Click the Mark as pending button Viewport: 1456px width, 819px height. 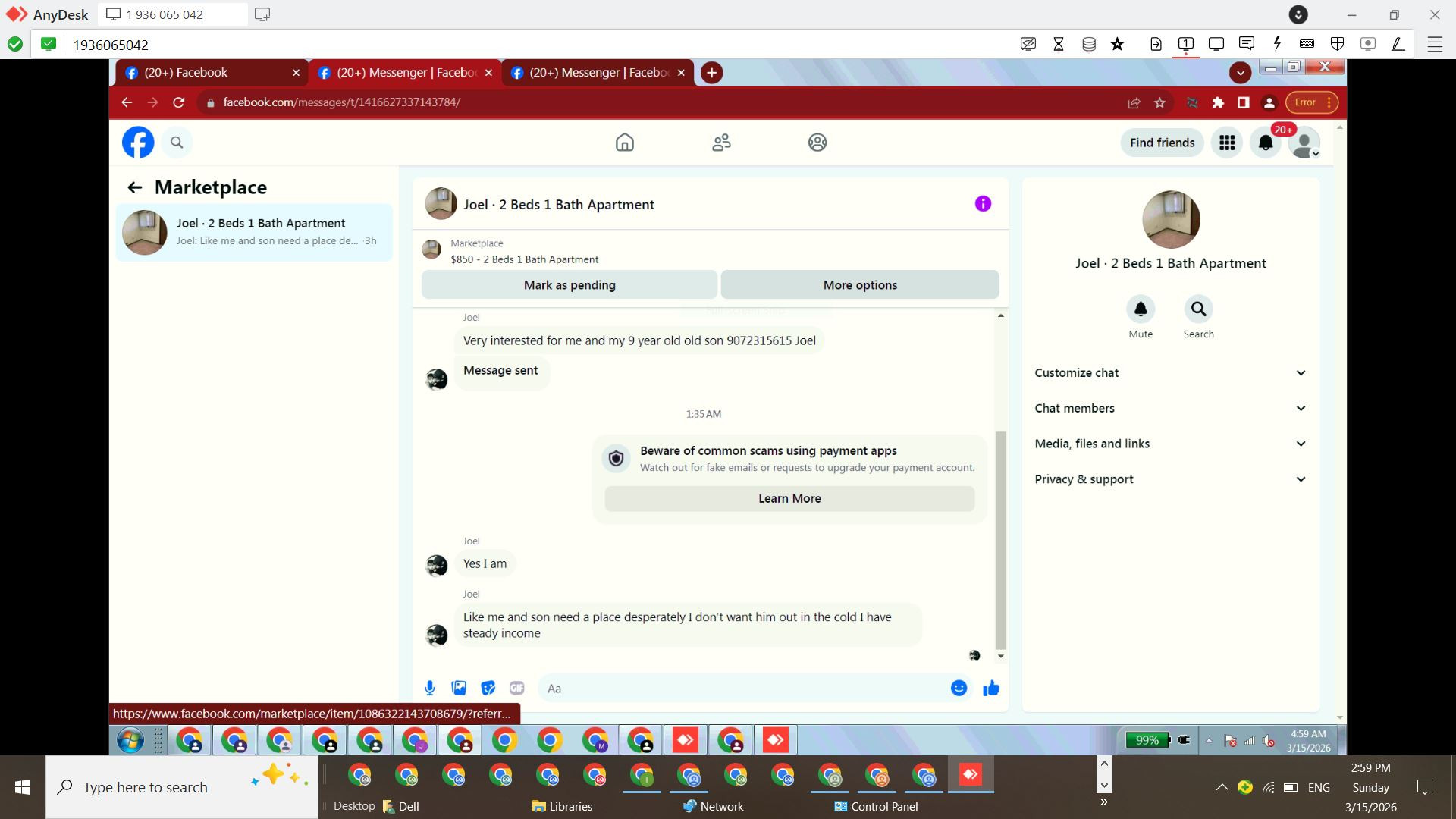570,285
